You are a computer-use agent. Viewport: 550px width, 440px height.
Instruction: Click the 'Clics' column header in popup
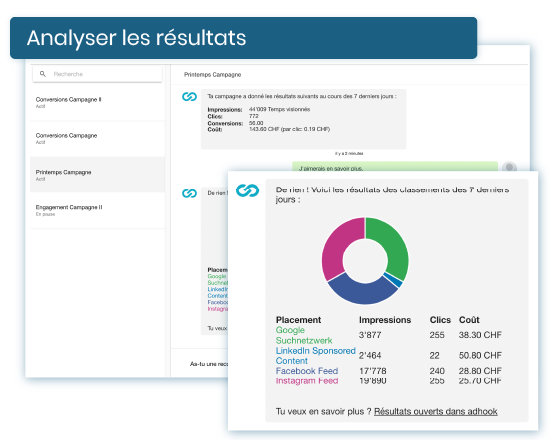(x=440, y=320)
